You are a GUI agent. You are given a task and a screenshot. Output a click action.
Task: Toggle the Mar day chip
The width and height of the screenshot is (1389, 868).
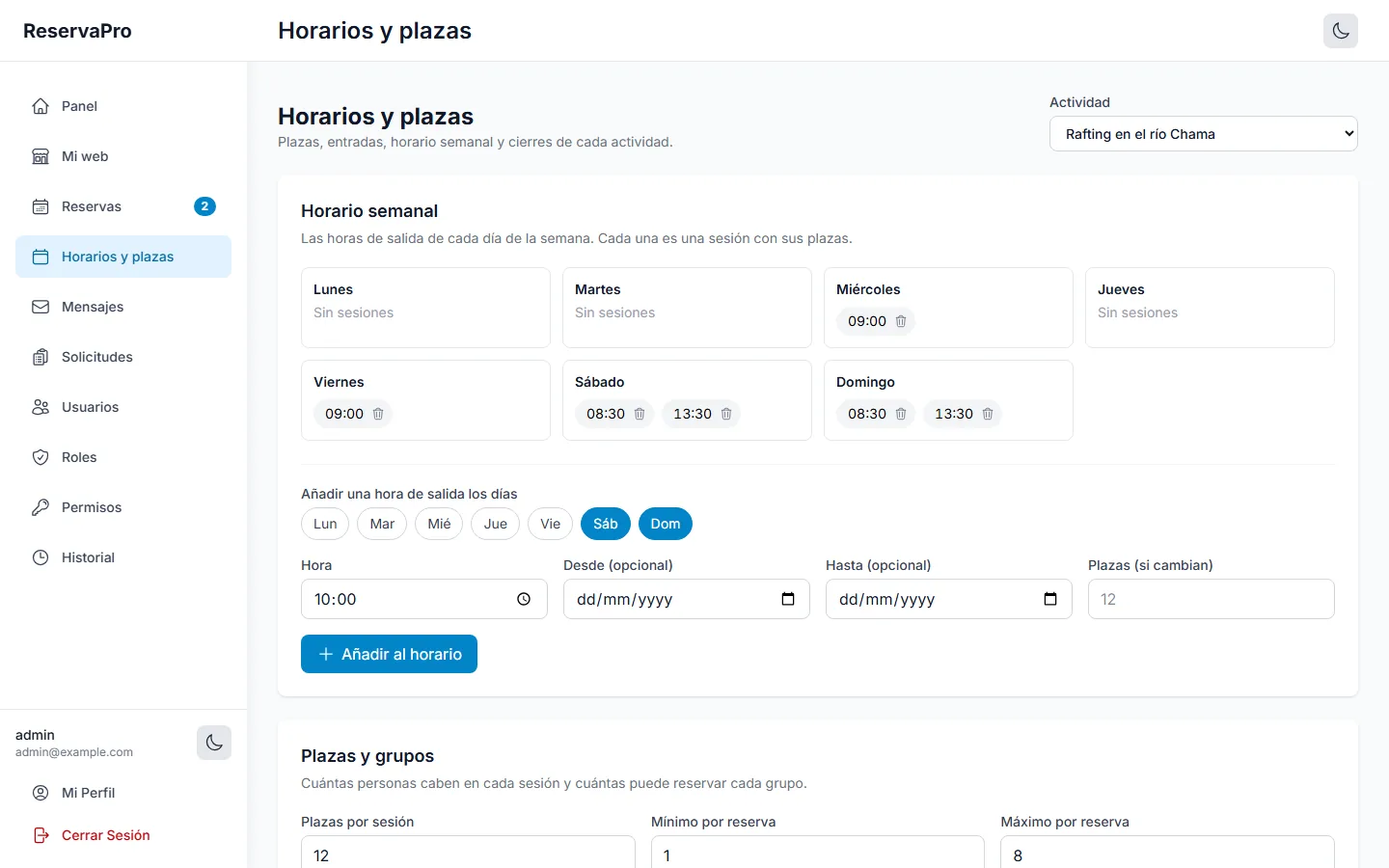pyautogui.click(x=382, y=524)
